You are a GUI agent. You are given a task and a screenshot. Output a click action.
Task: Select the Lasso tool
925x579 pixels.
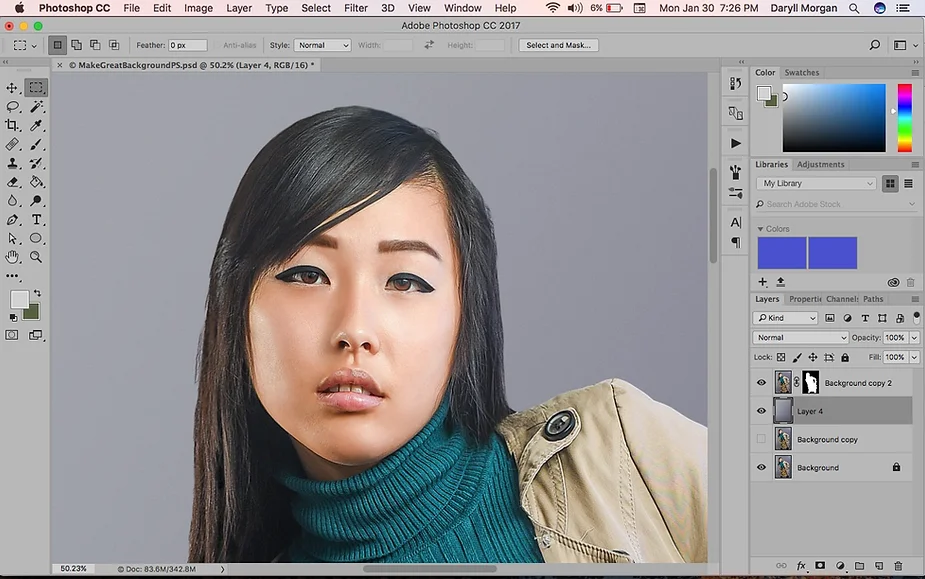pyautogui.click(x=12, y=107)
